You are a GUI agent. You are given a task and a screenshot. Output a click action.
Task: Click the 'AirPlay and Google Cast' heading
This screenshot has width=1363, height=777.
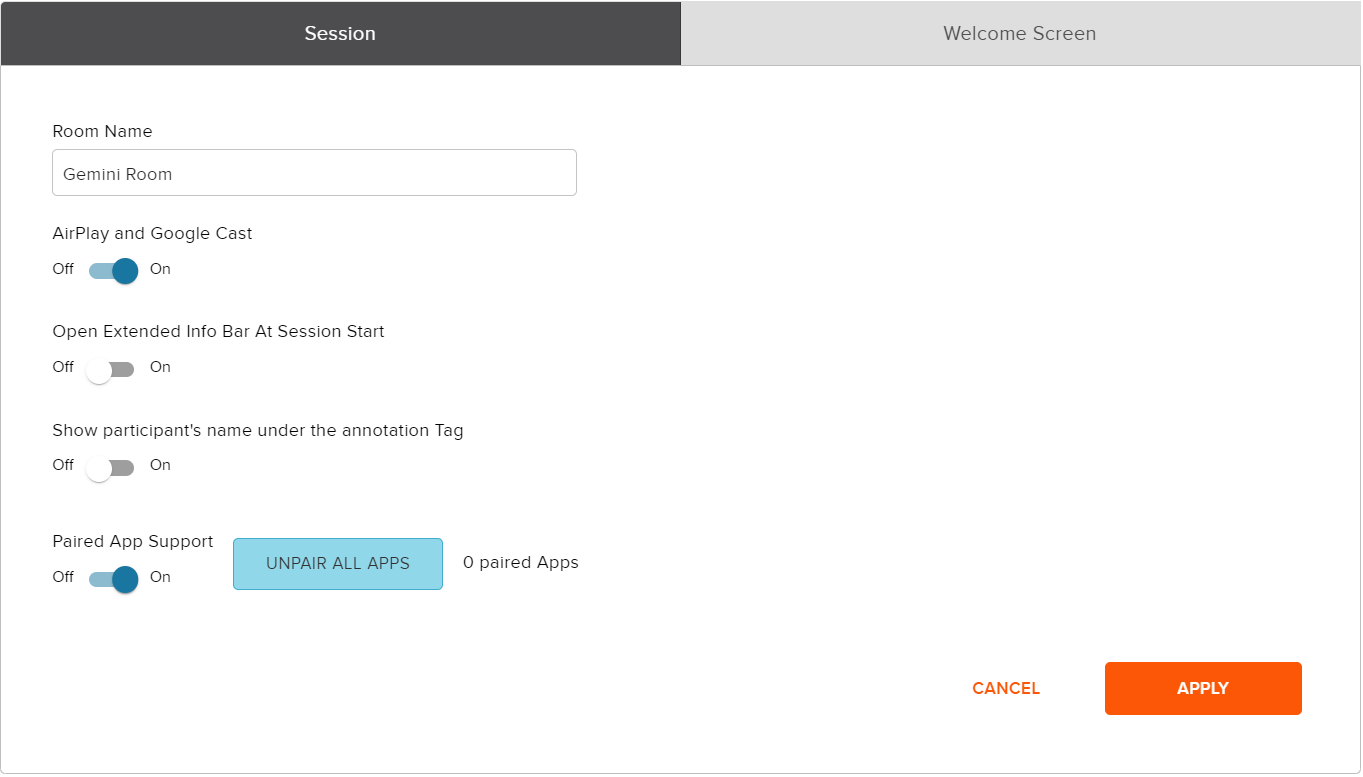click(x=152, y=233)
